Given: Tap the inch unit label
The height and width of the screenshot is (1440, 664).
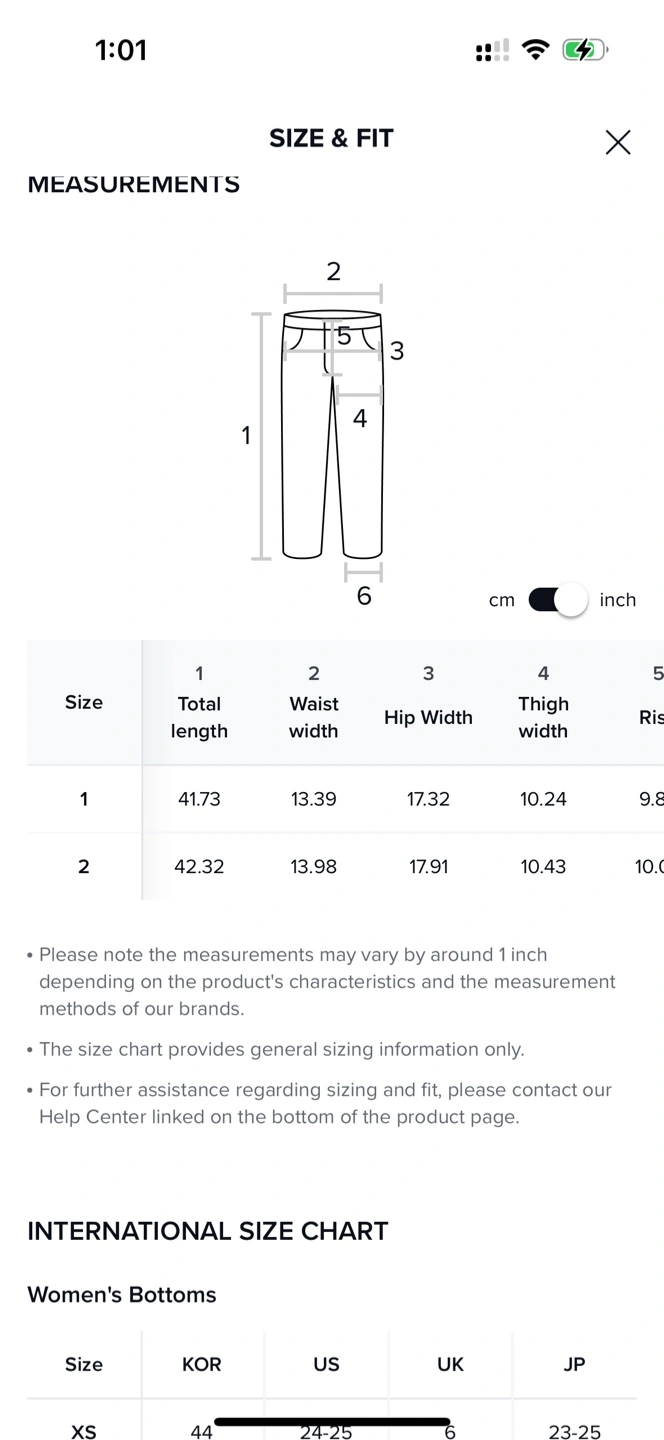Looking at the screenshot, I should coord(617,600).
